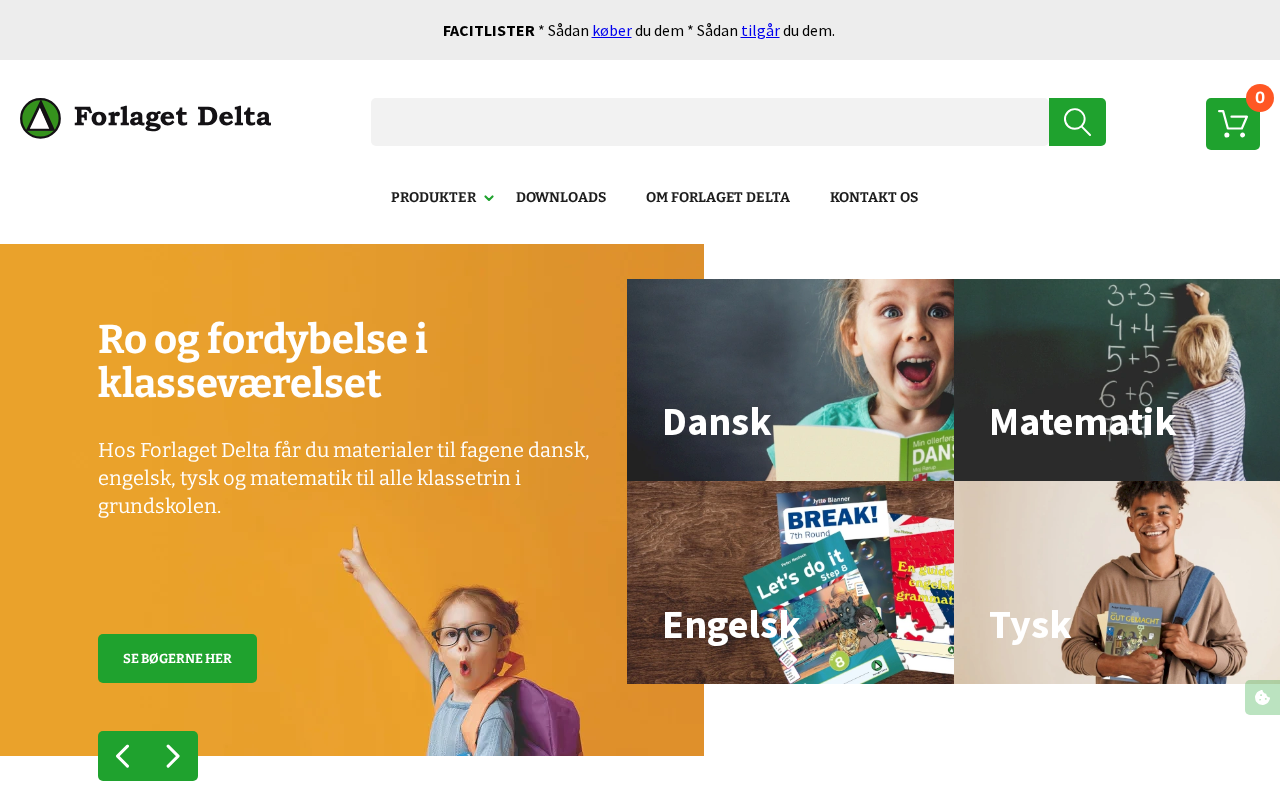Screen dimensions: 1280x800
Task: Click the Forlaget Delta logo
Action: (146, 118)
